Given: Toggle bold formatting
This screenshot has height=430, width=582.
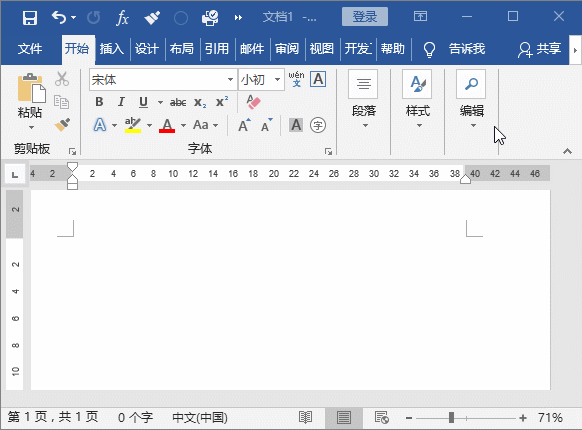Looking at the screenshot, I should point(99,102).
